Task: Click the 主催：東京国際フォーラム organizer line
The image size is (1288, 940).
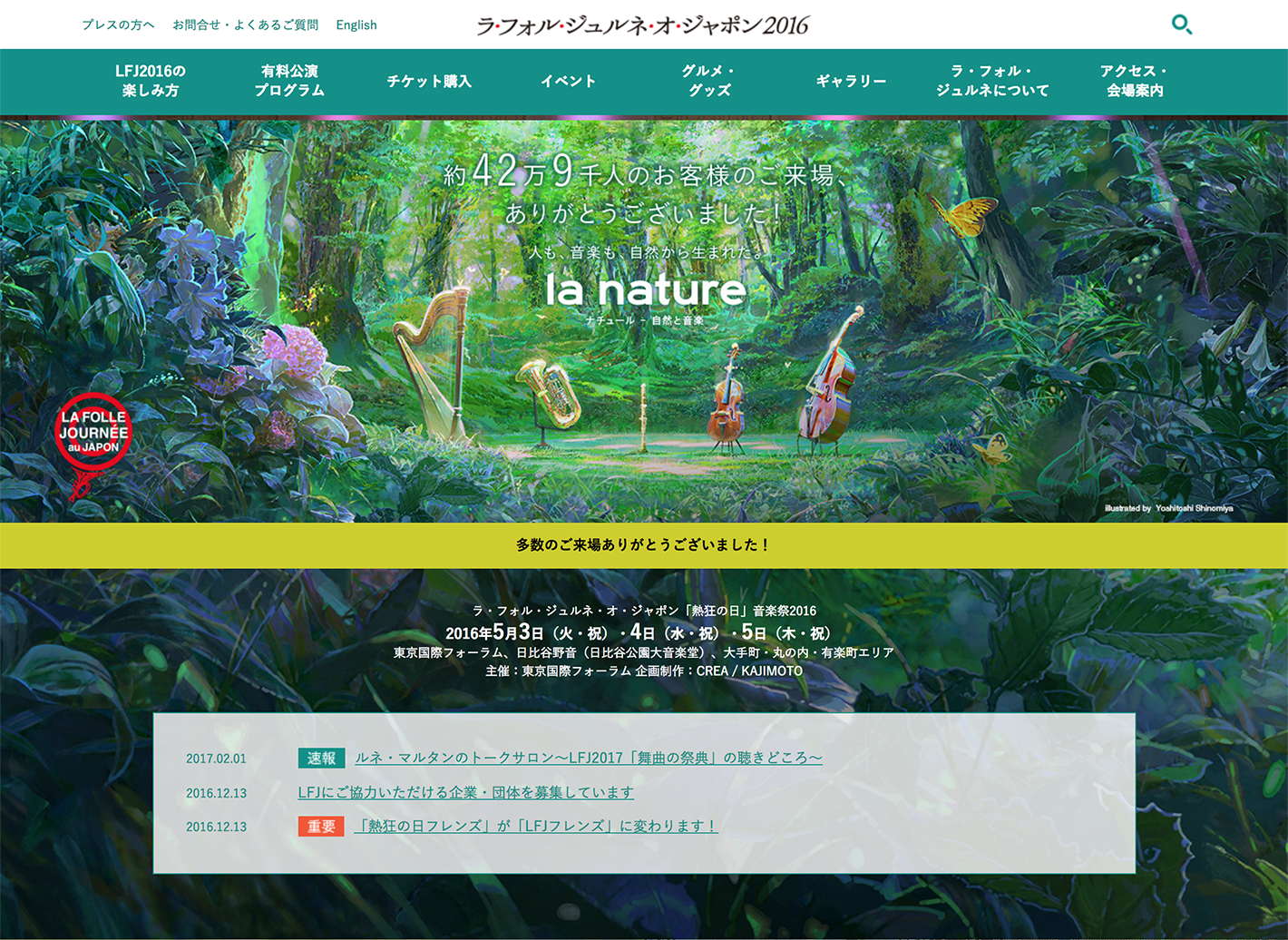Action: (644, 671)
